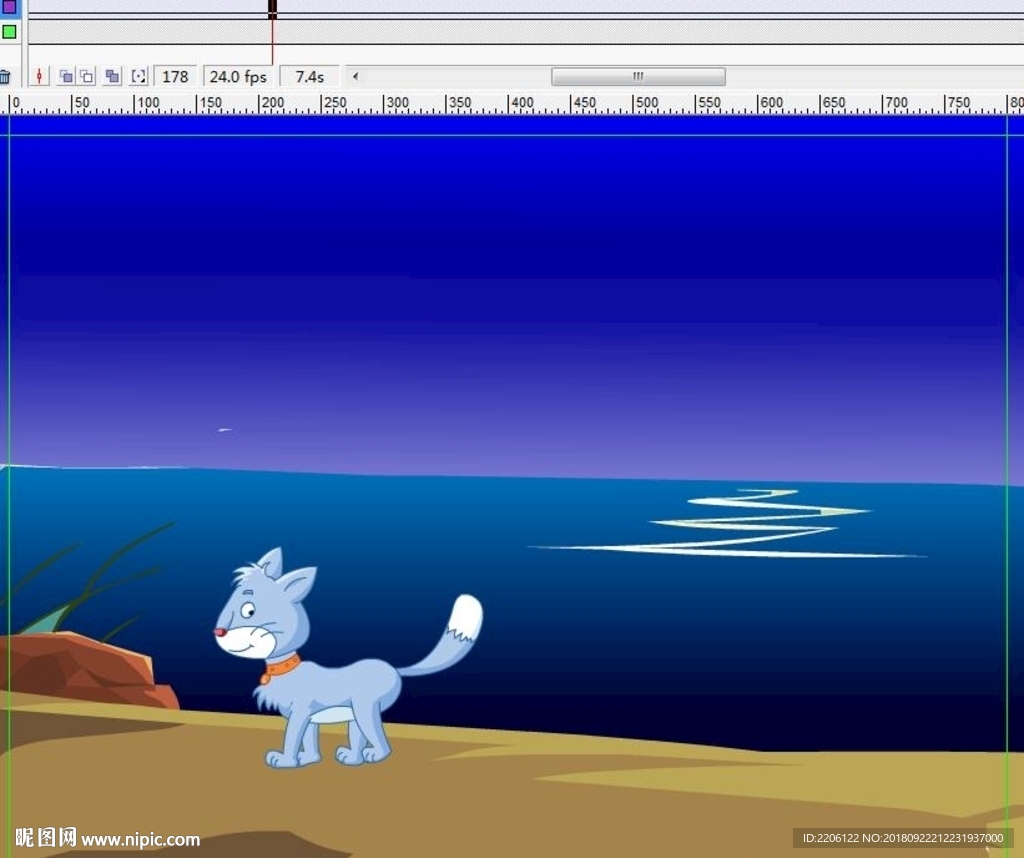Select the brown rock on the beach
This screenshot has height=858, width=1024.
click(85, 669)
